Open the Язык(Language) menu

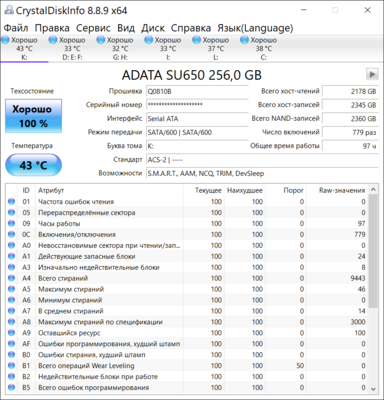pos(255,28)
